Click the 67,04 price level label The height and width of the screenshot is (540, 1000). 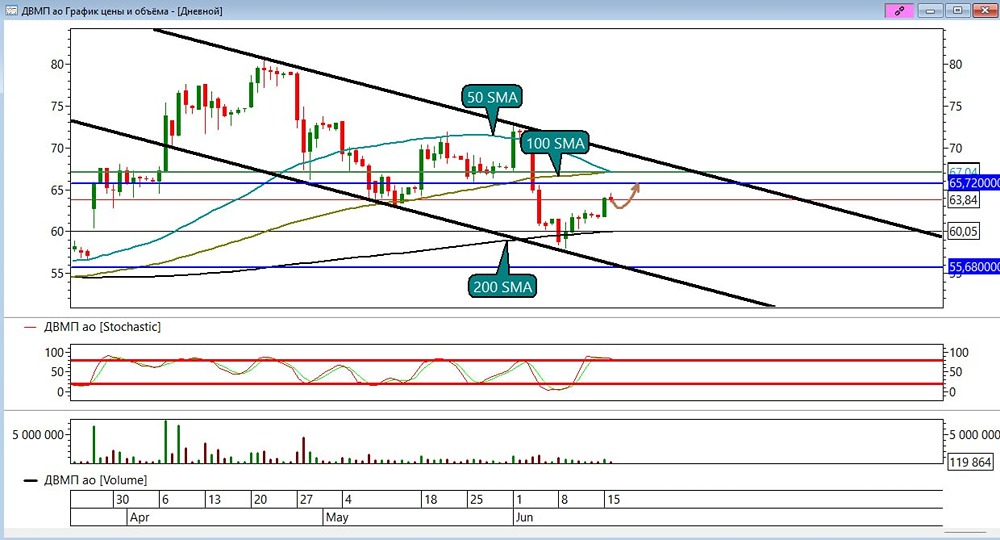point(963,171)
